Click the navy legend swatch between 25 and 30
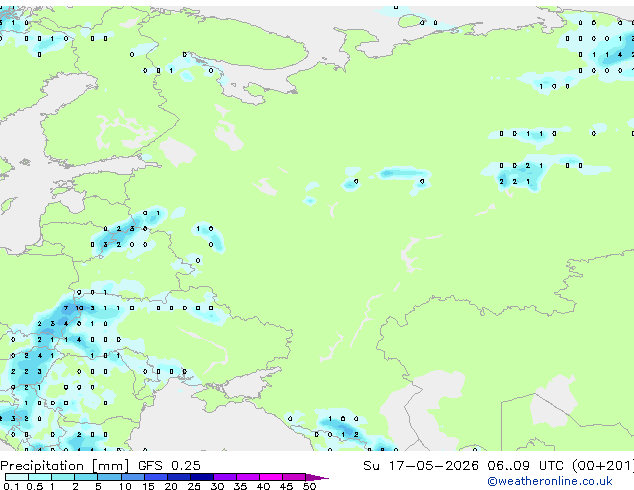 (x=202, y=477)
